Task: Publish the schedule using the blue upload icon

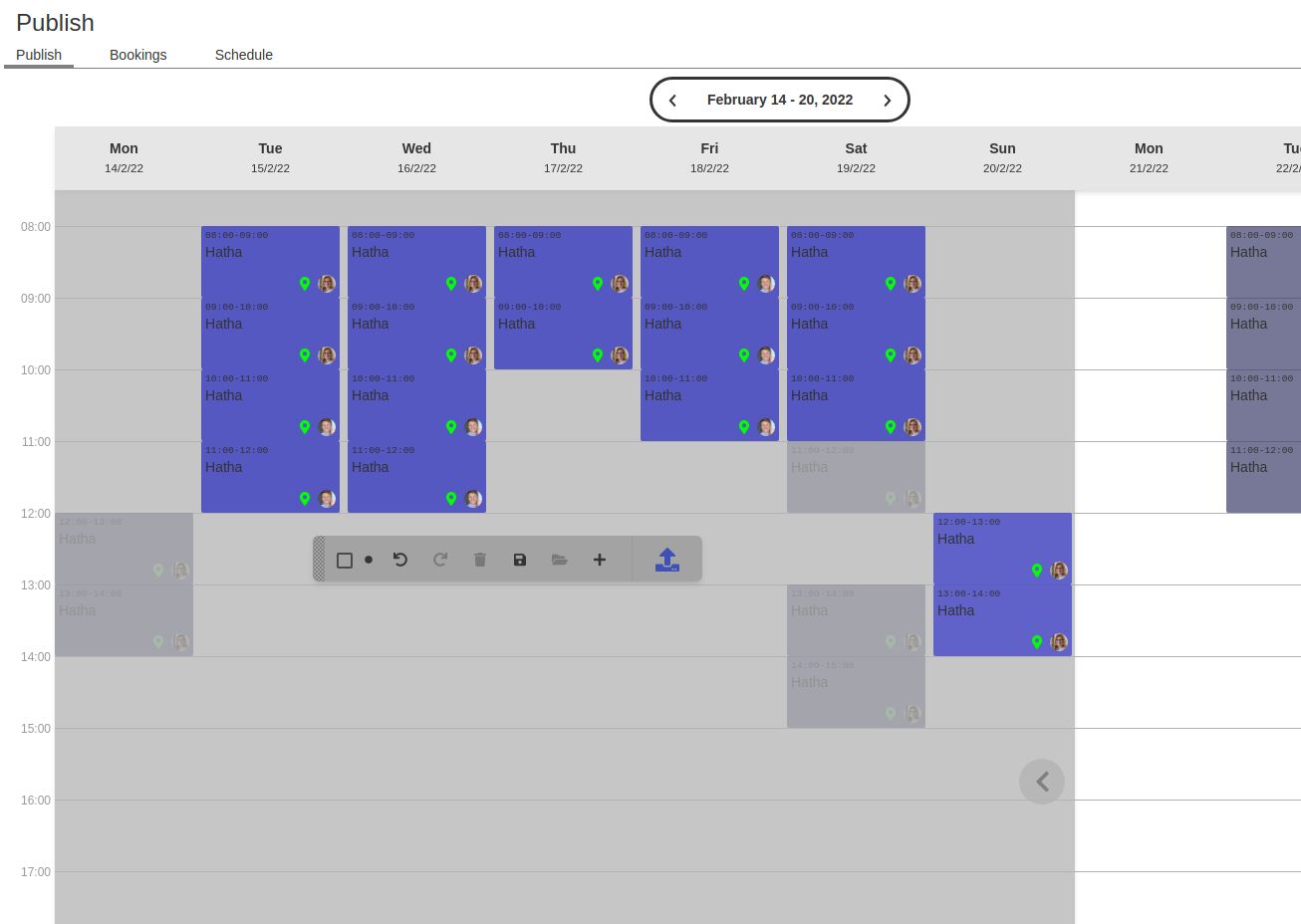Action: pos(667,560)
